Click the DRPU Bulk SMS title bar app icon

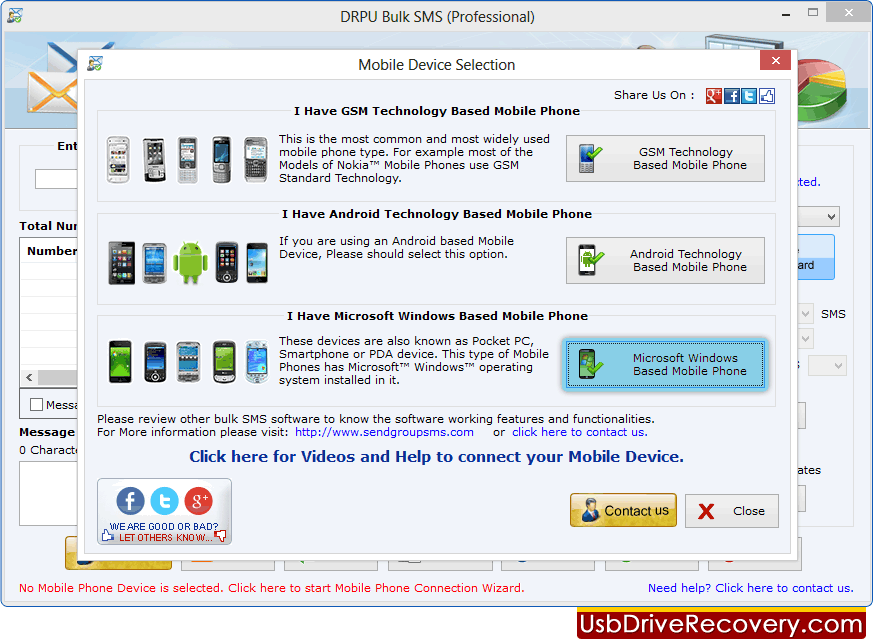pos(14,16)
